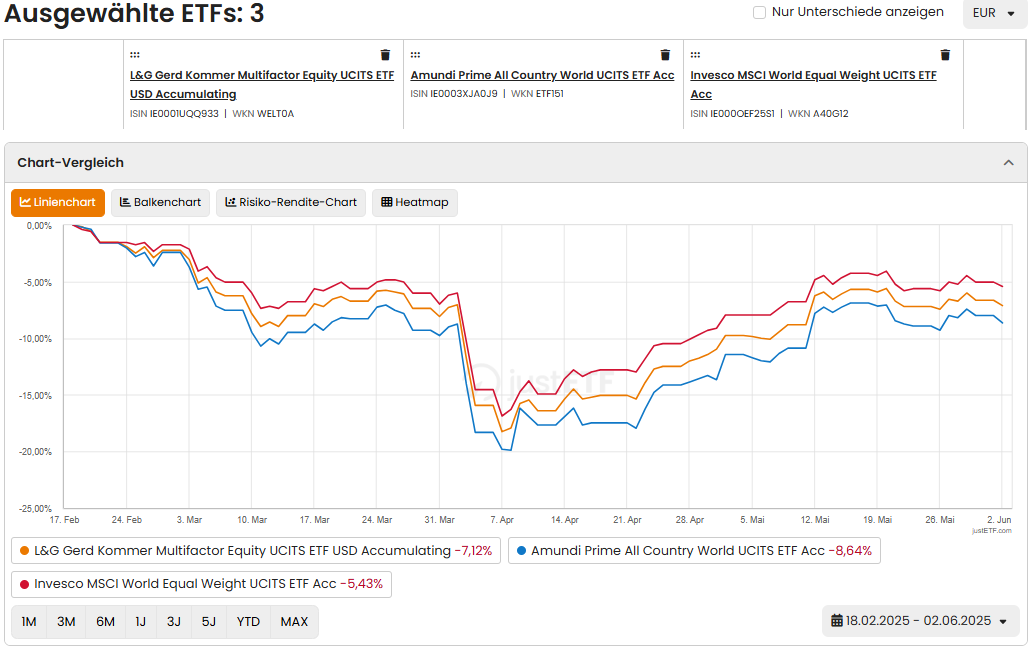This screenshot has height=648, width=1030.
Task: Open Amundi Prime All Country World ETF link
Action: [x=543, y=75]
